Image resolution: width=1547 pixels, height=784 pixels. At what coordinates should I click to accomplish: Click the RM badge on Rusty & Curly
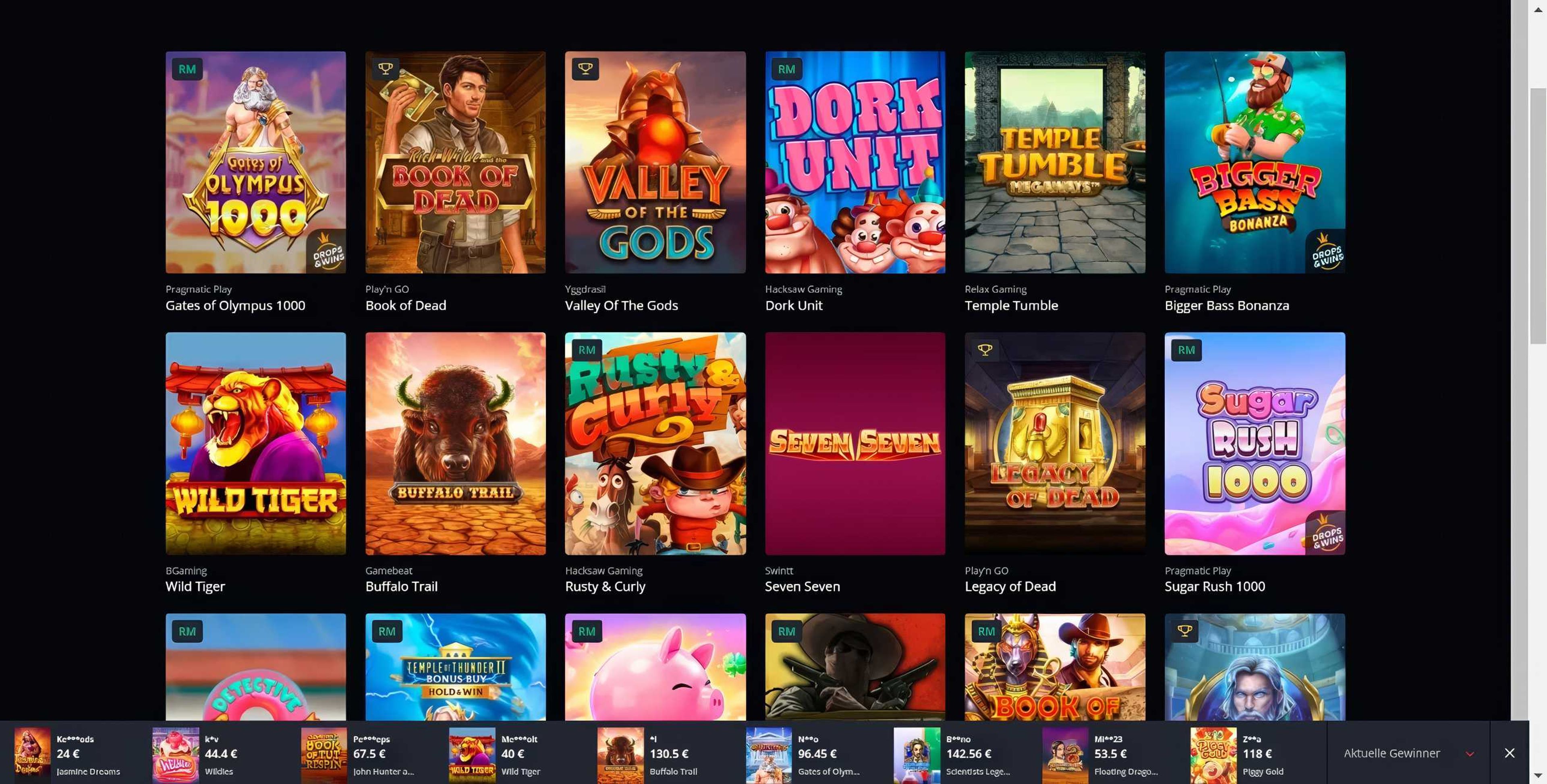[587, 350]
